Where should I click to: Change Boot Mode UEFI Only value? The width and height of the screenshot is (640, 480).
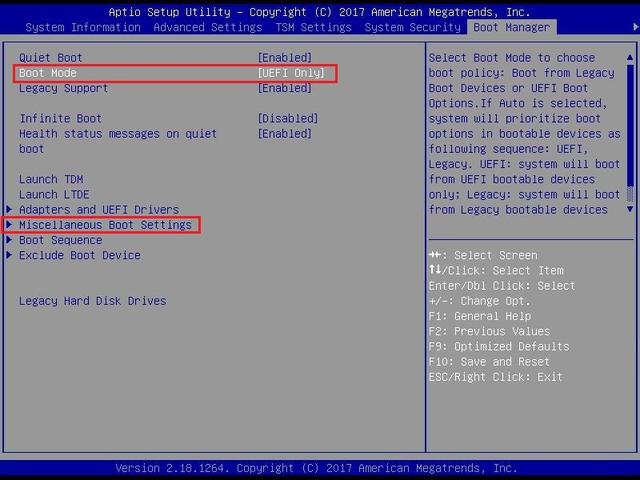click(294, 73)
